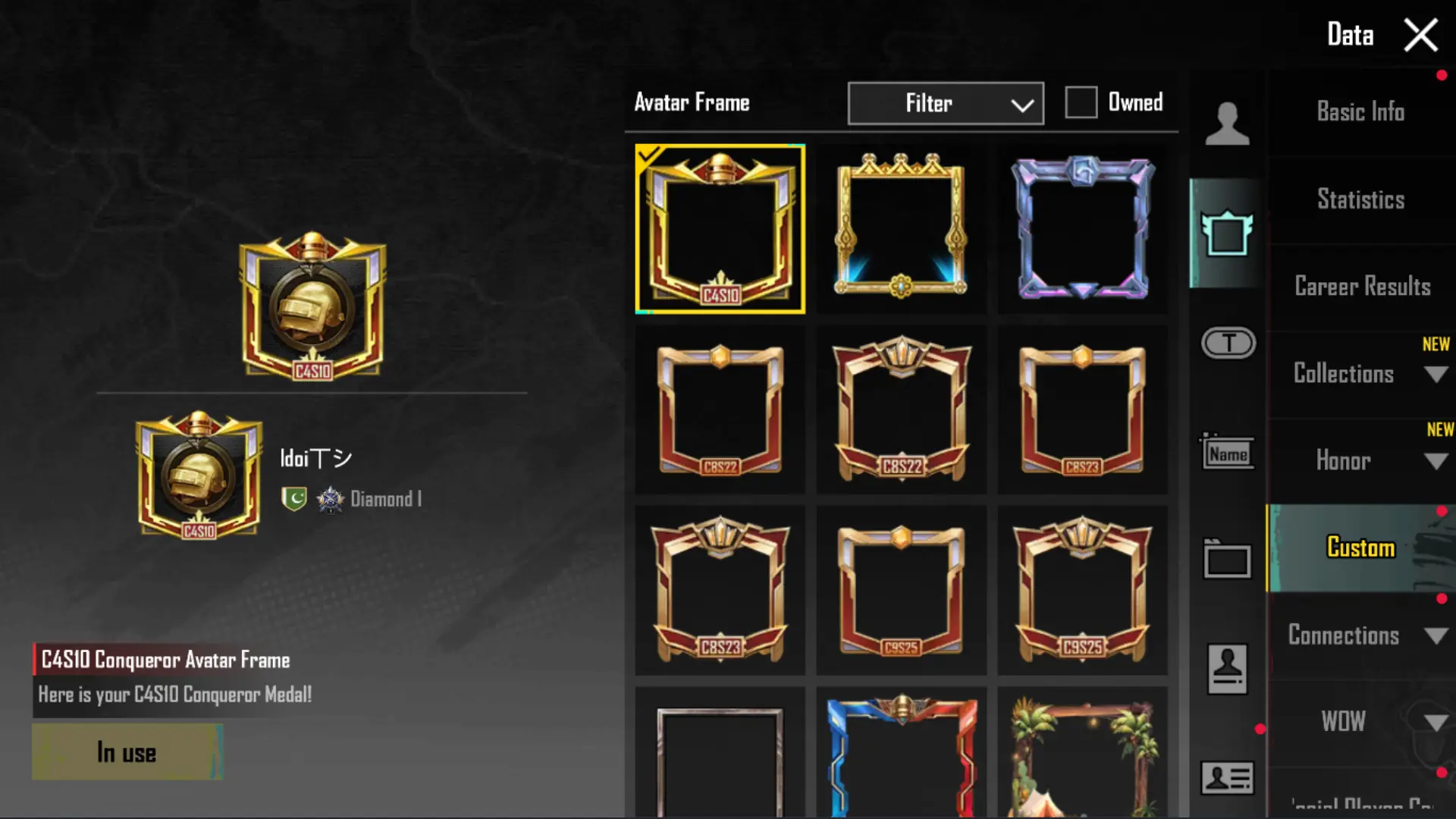Image resolution: width=1456 pixels, height=819 pixels.
Task: Select the palm tree camp avatar frame
Action: coord(1083,755)
